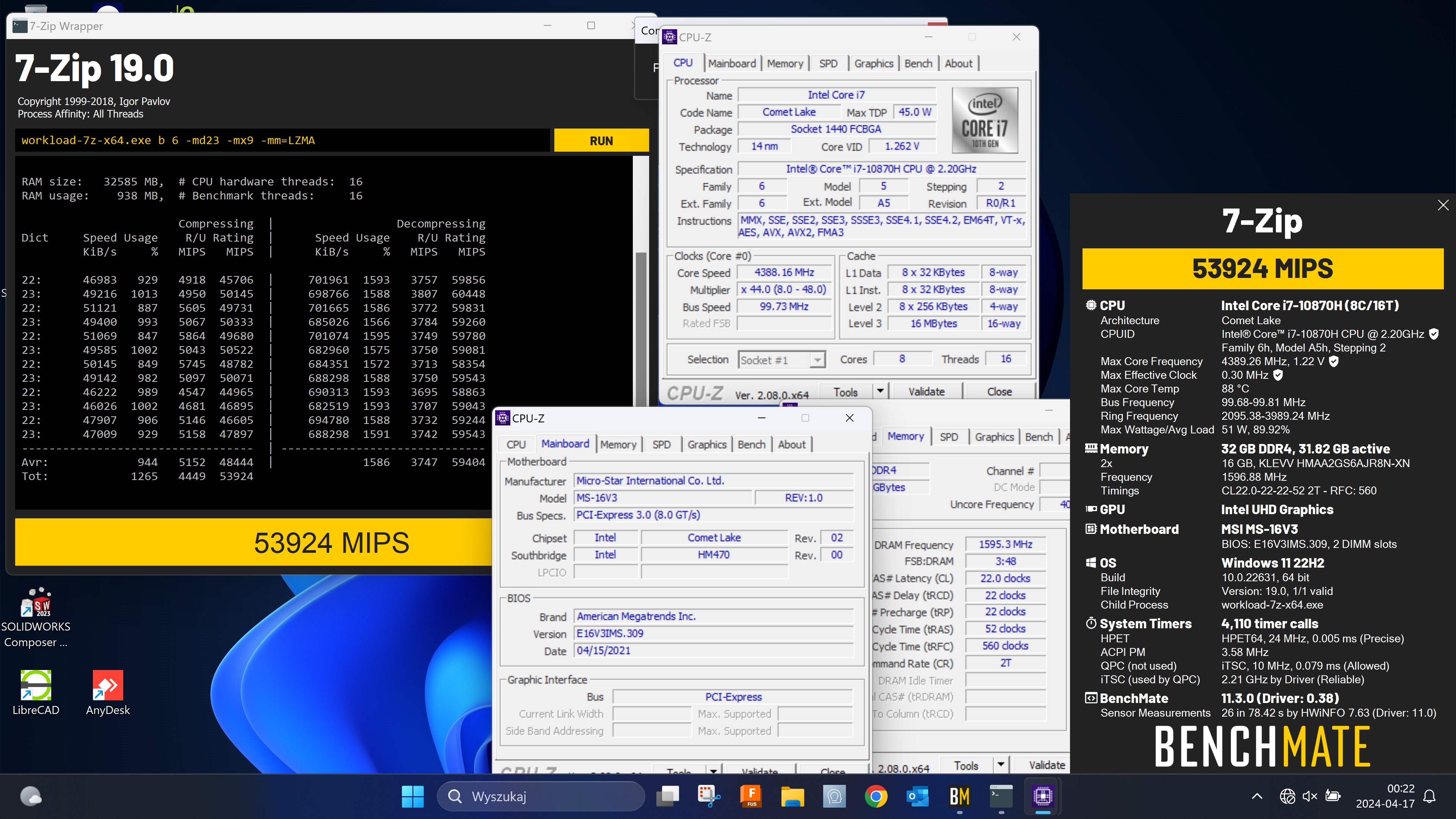Select Memory tab in the background CPU-Z window
This screenshot has width=1456, height=819.
click(905, 436)
